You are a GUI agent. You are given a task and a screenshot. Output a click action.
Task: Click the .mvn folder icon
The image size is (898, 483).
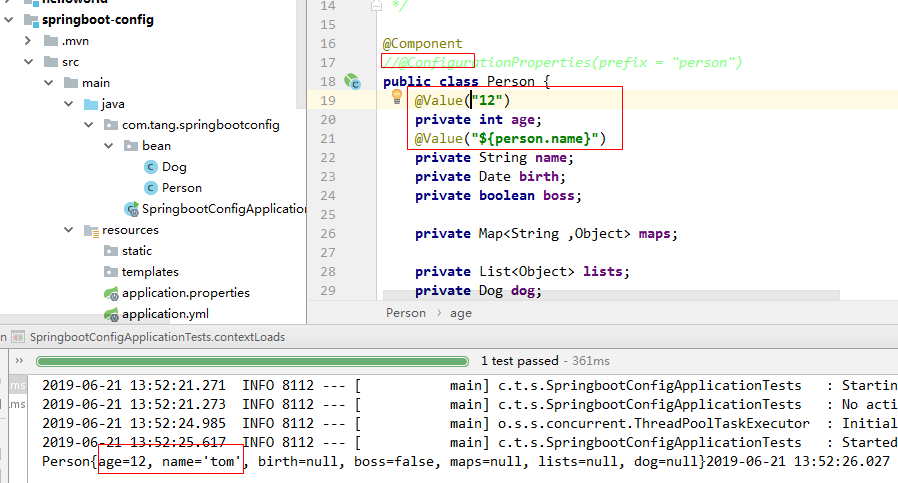51,41
